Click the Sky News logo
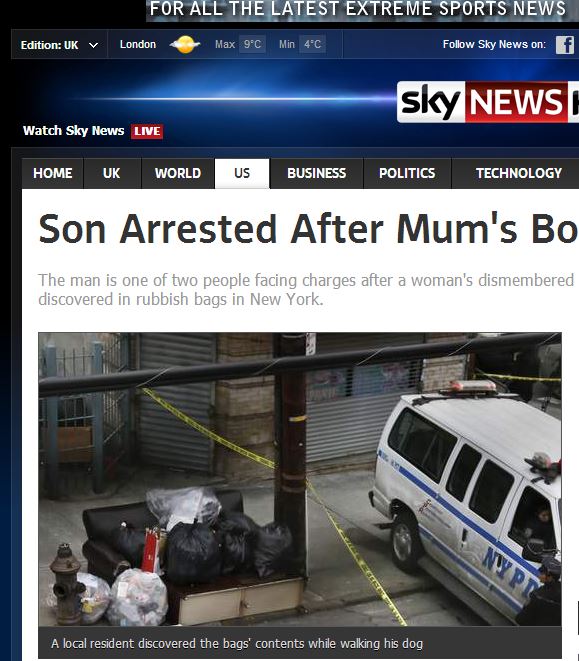 pos(488,102)
